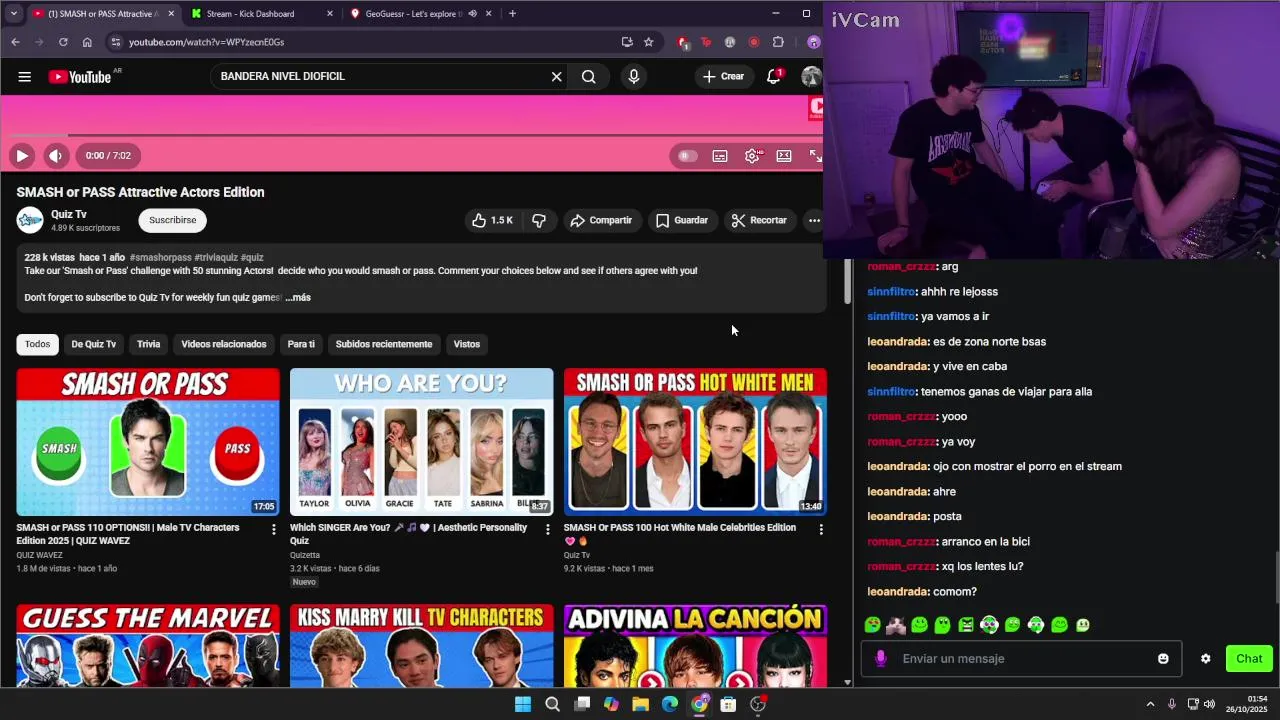The height and width of the screenshot is (720, 1280).
Task: Select the De Quiz Tv chip
Action: (93, 344)
